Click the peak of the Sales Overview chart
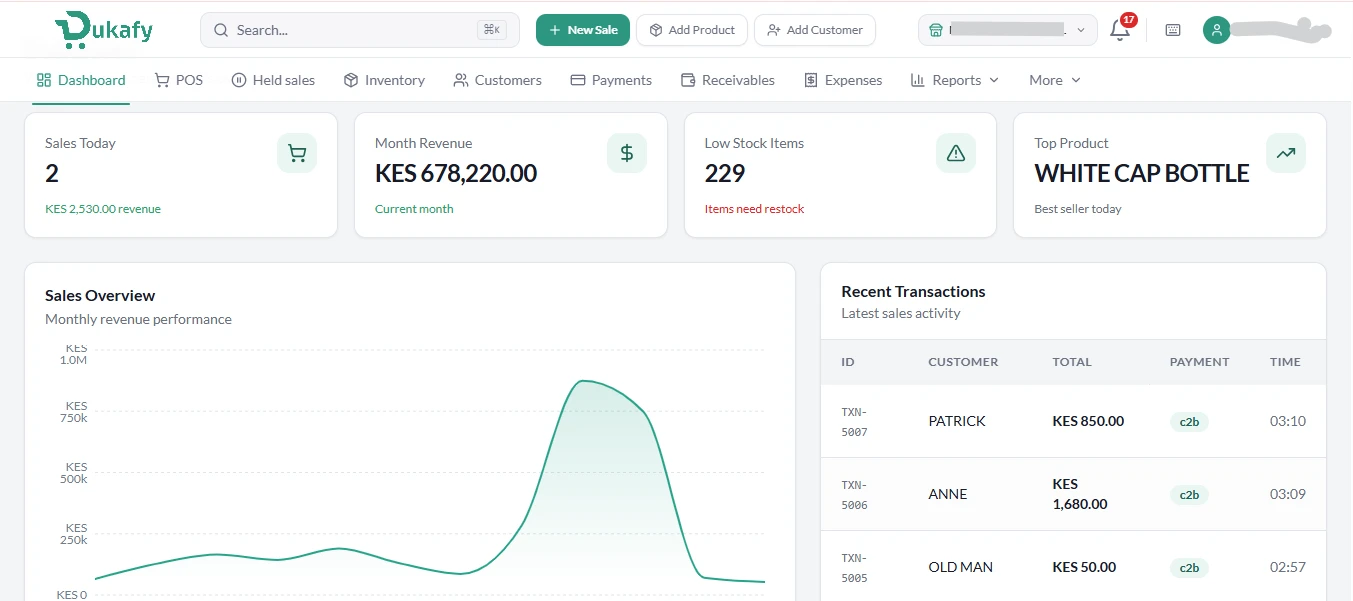This screenshot has width=1353, height=601. pos(582,381)
